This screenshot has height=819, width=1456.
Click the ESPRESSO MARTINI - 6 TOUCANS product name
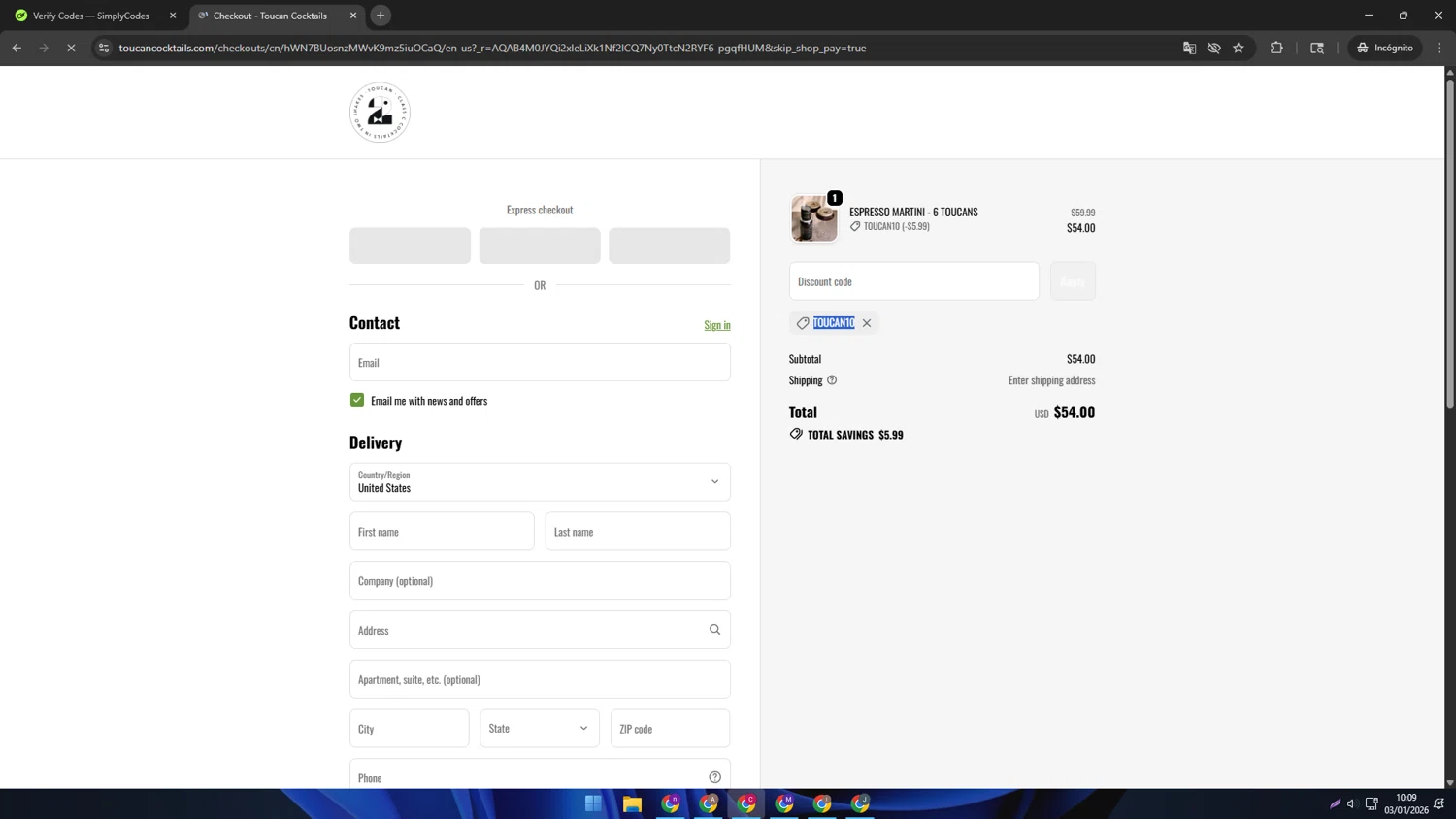[x=913, y=212]
